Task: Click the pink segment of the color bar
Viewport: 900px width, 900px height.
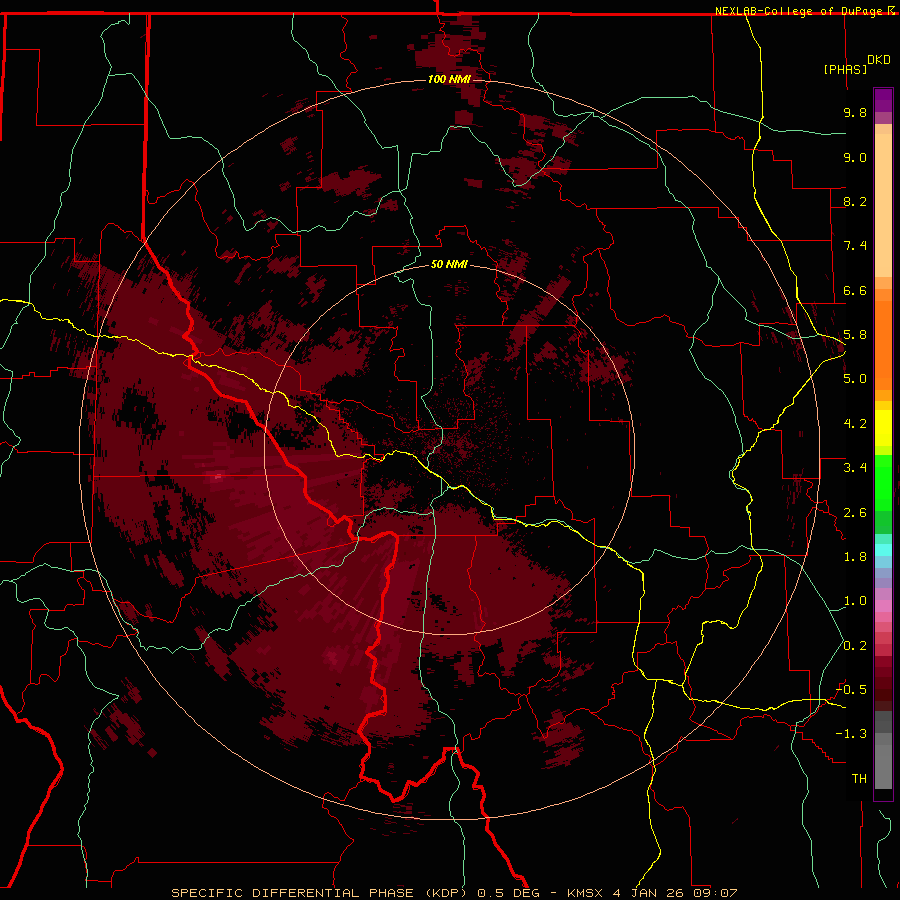Action: click(883, 606)
